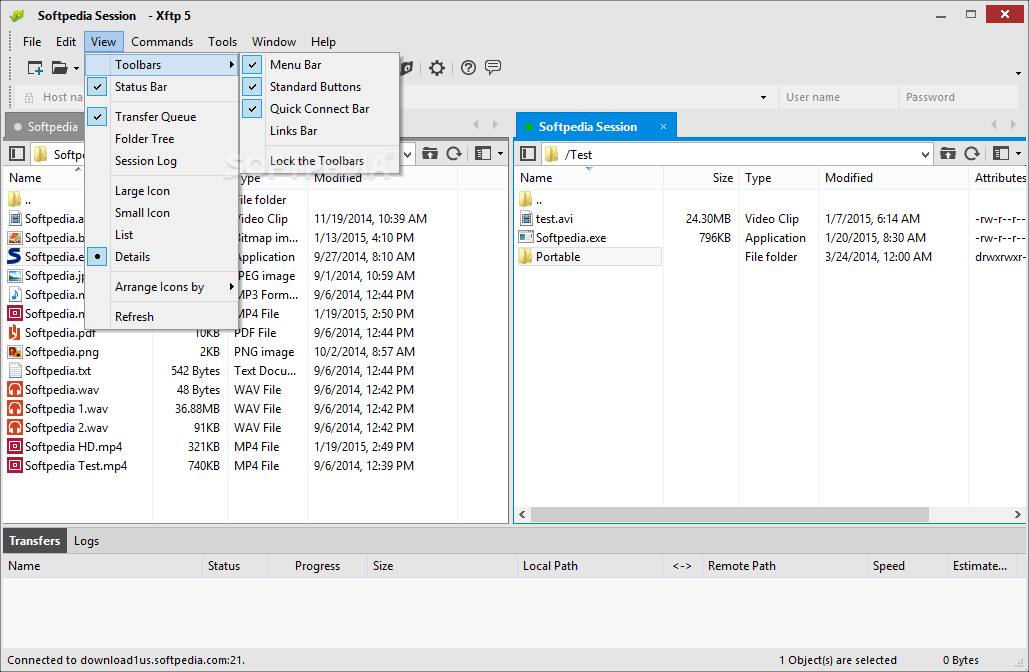
Task: Select the Softpedia.png icon
Action: (14, 352)
